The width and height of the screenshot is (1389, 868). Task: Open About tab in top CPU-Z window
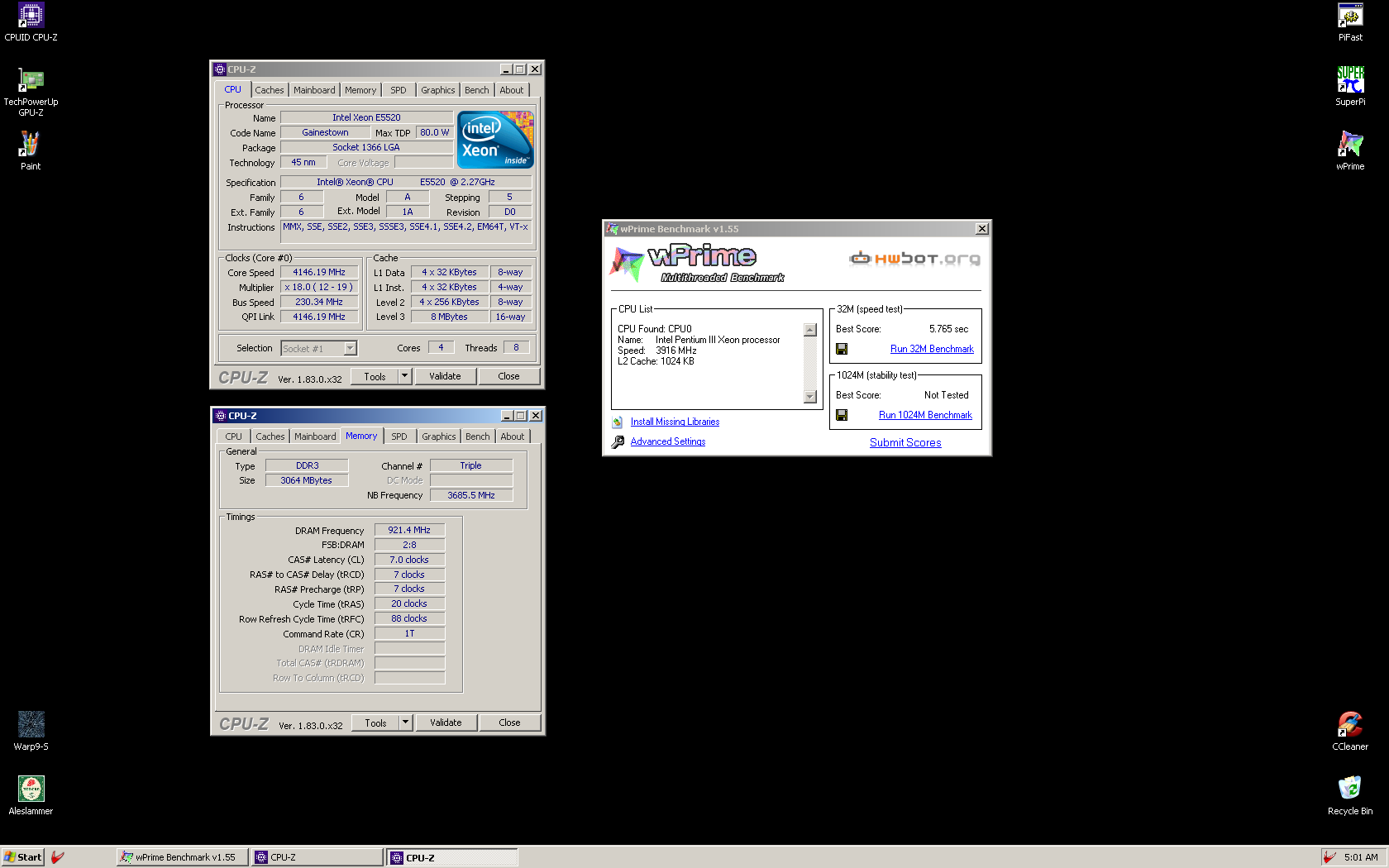coord(512,90)
